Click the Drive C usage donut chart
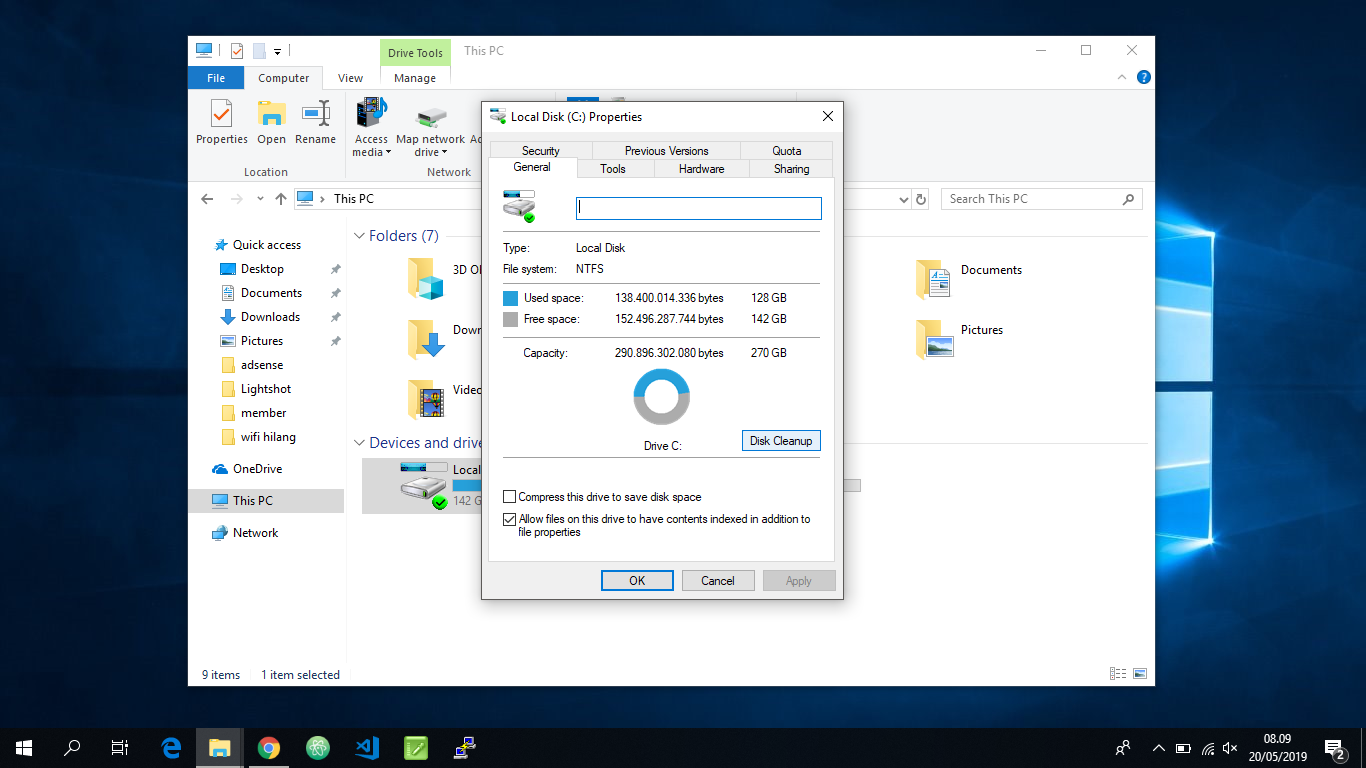Screen dimensions: 1366x768 click(662, 397)
